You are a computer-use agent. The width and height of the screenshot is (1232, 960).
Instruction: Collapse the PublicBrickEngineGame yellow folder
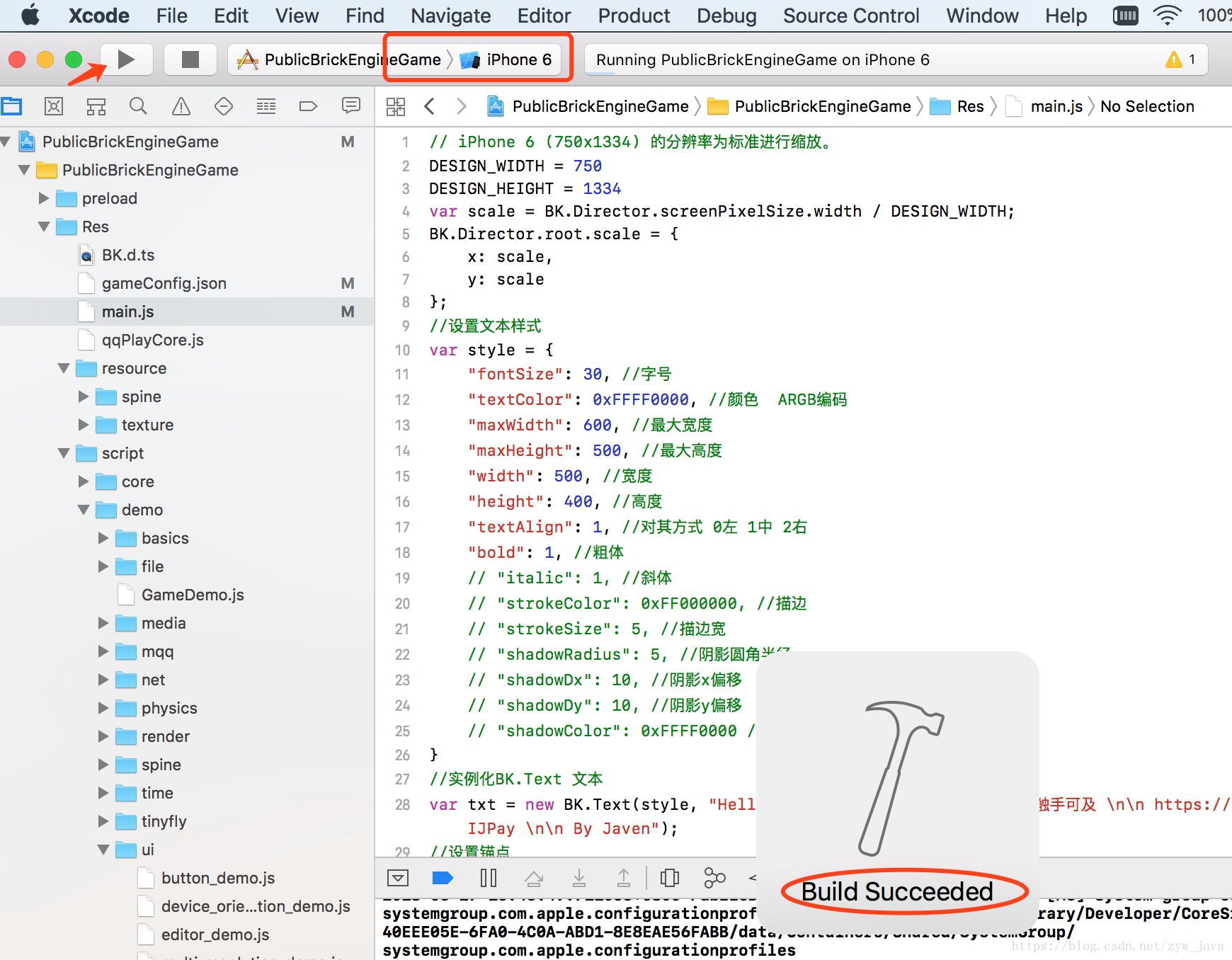point(24,170)
